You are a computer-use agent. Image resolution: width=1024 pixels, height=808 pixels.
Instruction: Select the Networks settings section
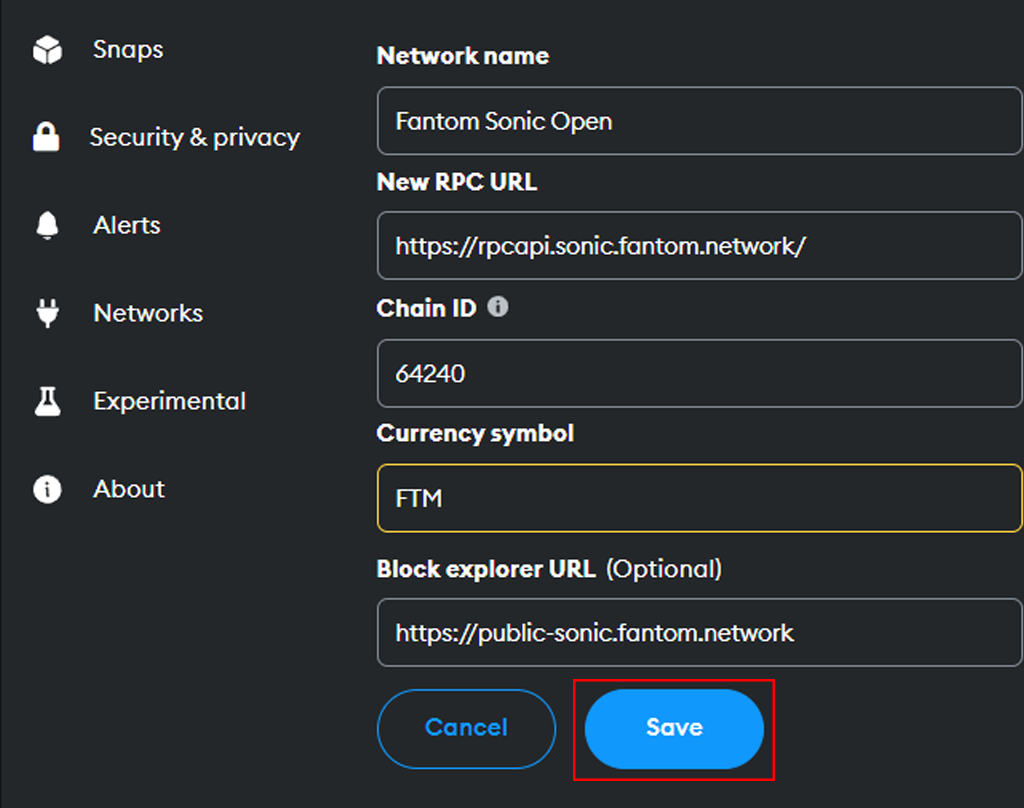point(148,313)
